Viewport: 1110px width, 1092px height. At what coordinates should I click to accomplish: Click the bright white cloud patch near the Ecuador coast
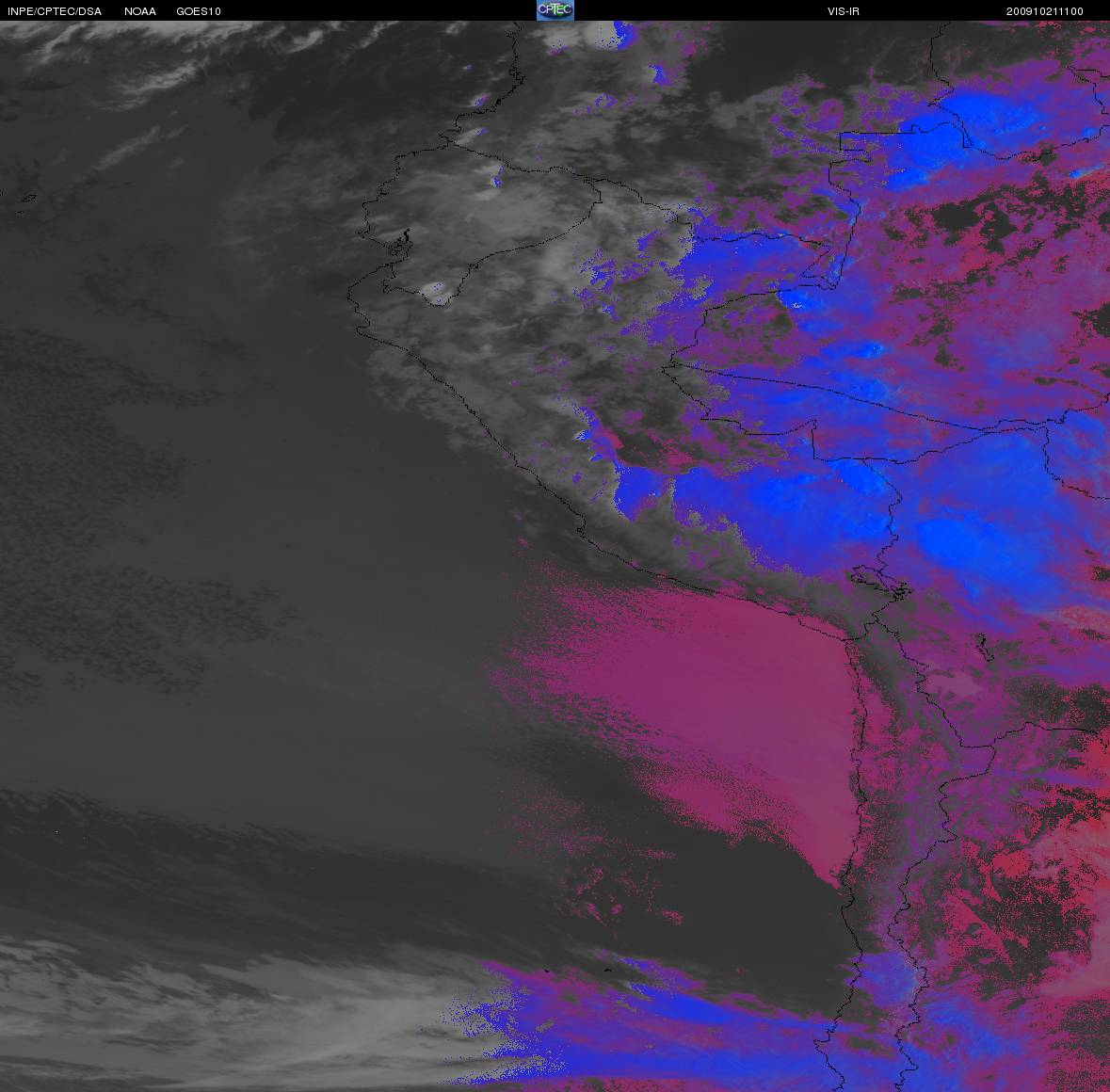[436, 292]
